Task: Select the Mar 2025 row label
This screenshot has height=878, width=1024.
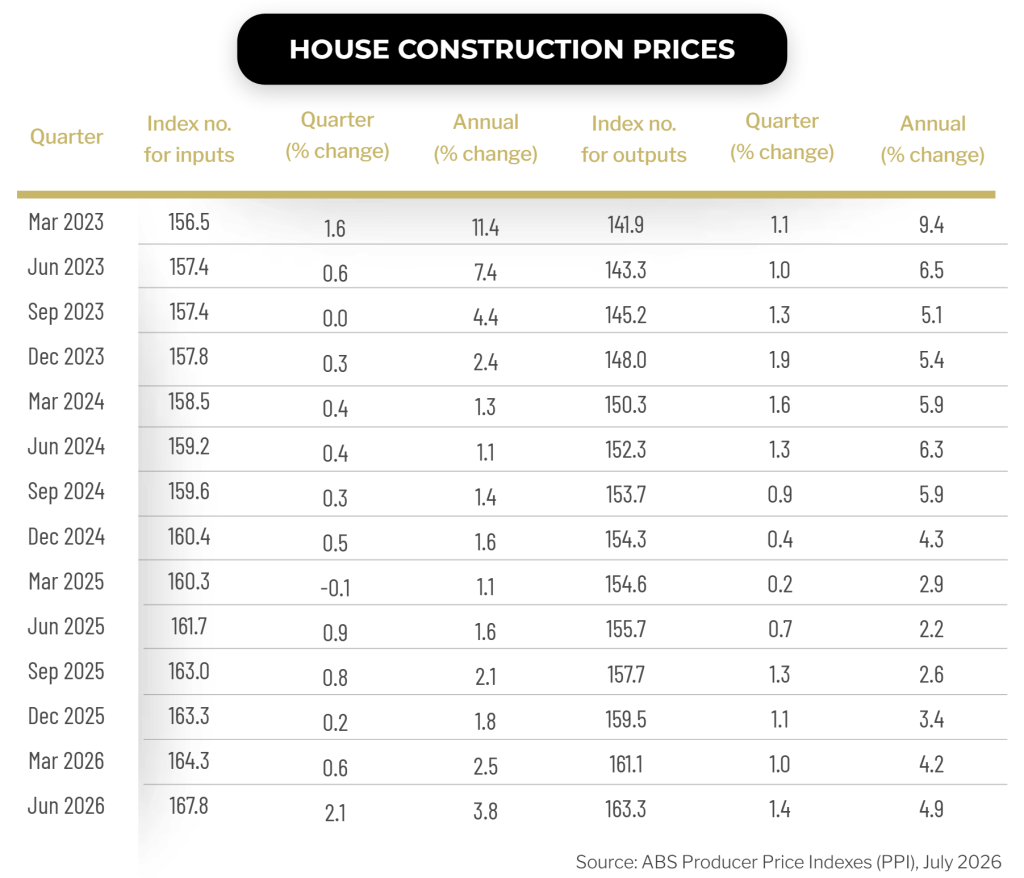Action: (x=66, y=581)
